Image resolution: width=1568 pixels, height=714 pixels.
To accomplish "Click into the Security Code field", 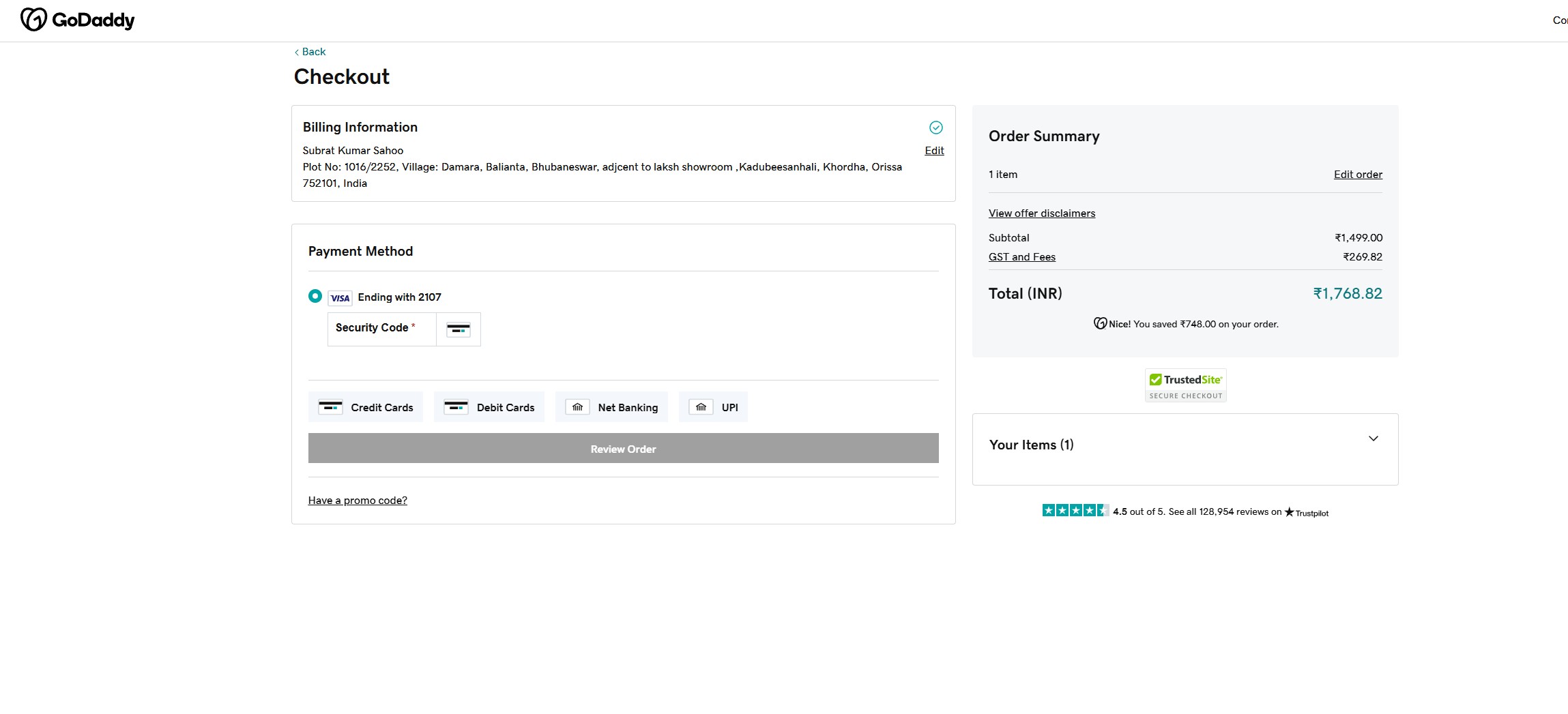I will (381, 329).
